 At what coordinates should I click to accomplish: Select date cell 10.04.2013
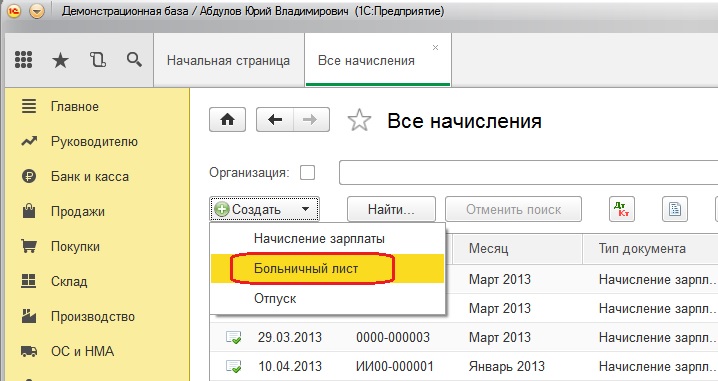(290, 366)
